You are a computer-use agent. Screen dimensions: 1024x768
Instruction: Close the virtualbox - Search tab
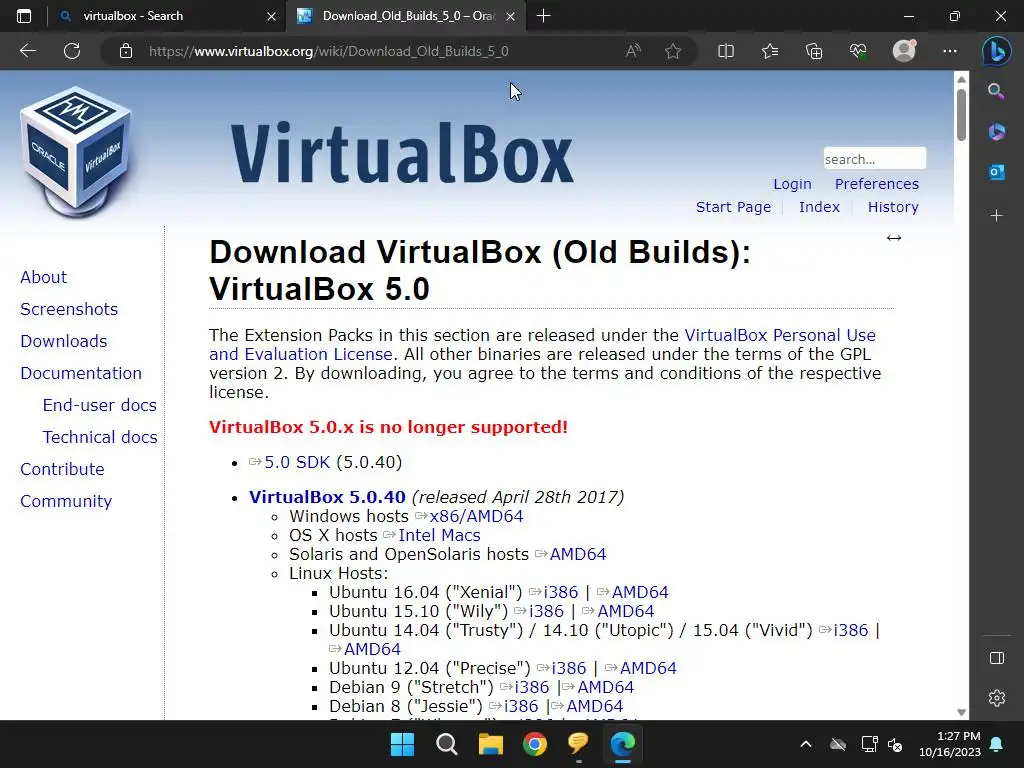[272, 16]
